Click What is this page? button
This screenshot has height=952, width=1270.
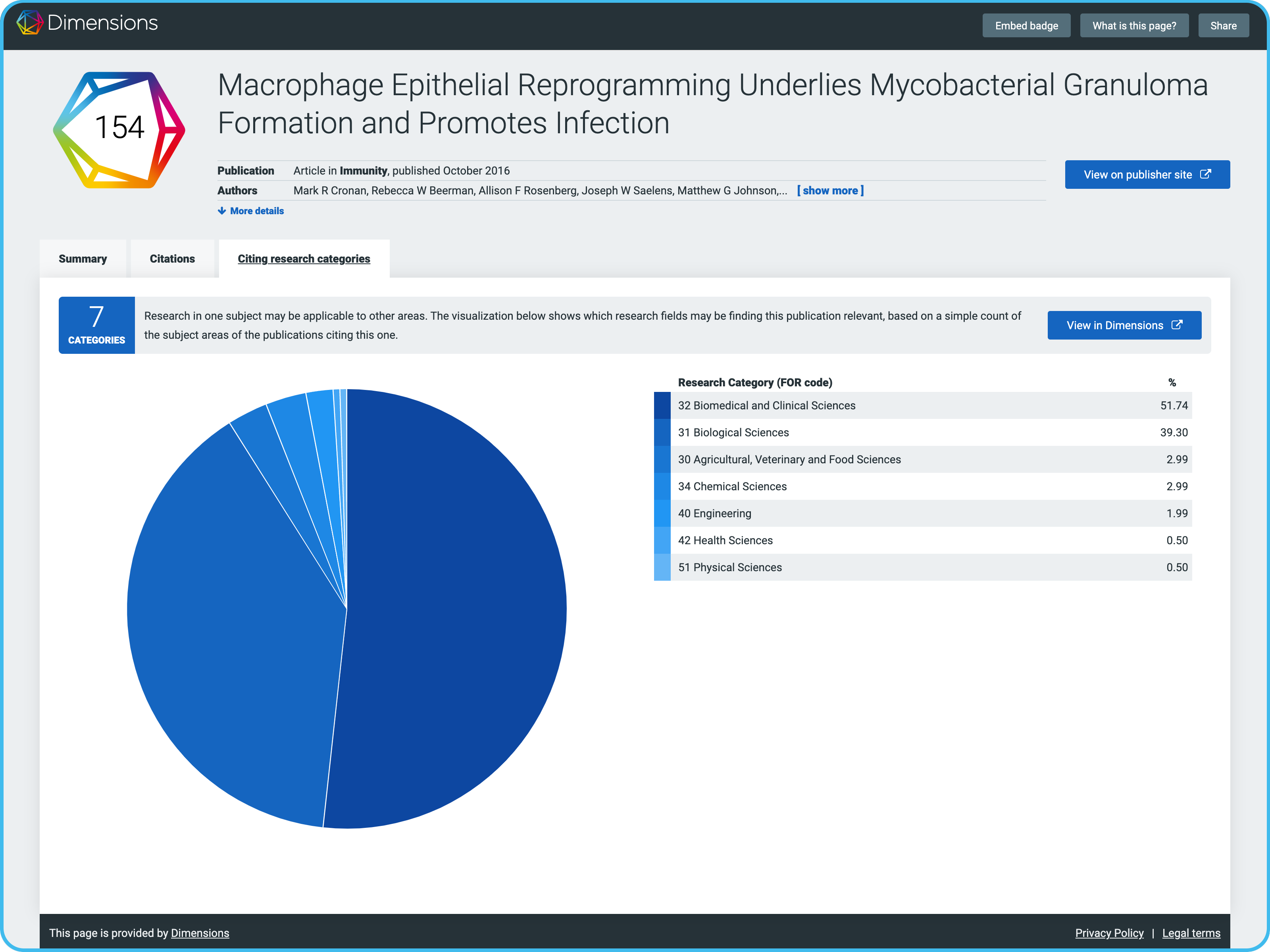click(x=1134, y=26)
